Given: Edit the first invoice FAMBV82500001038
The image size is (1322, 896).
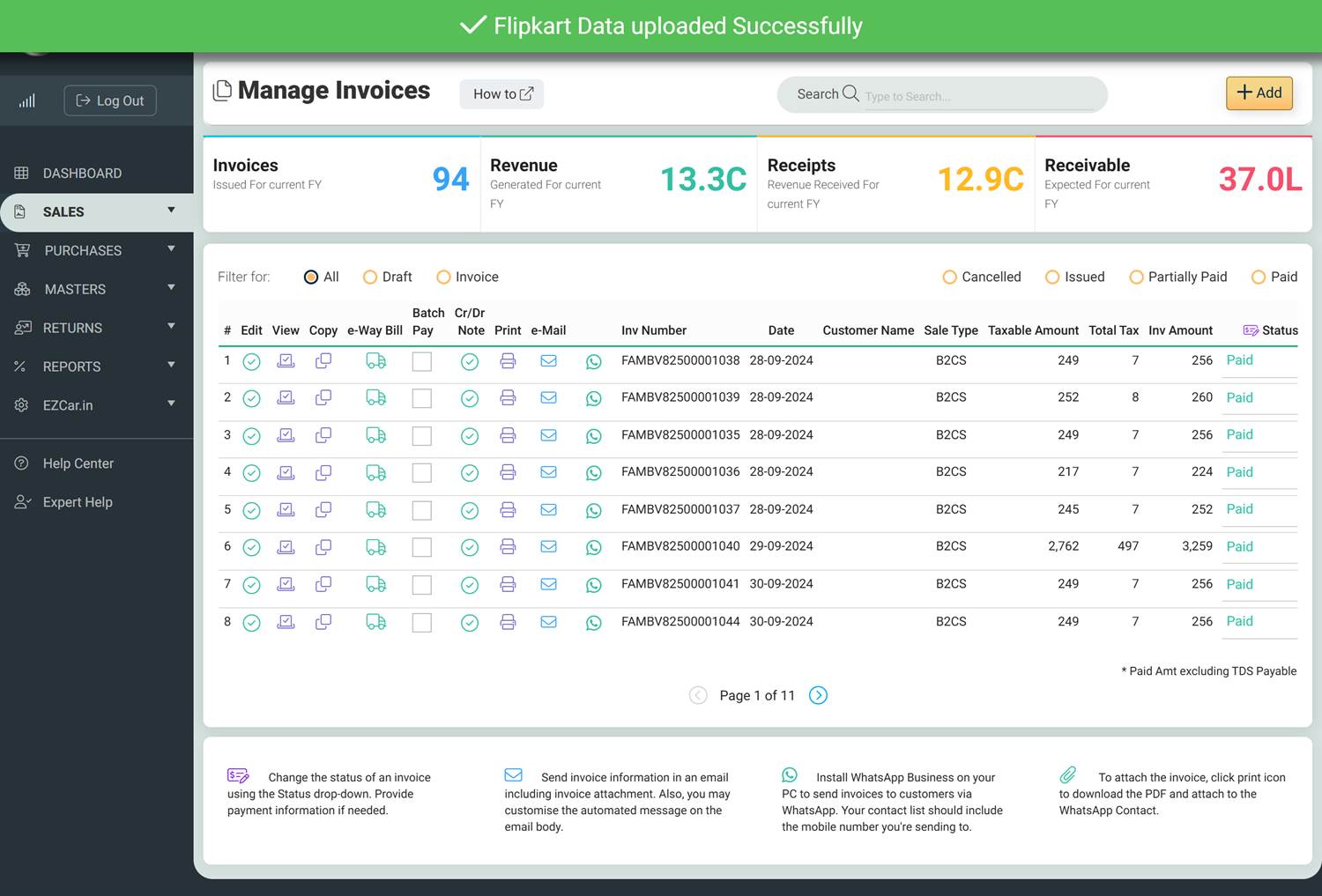Looking at the screenshot, I should tap(252, 361).
